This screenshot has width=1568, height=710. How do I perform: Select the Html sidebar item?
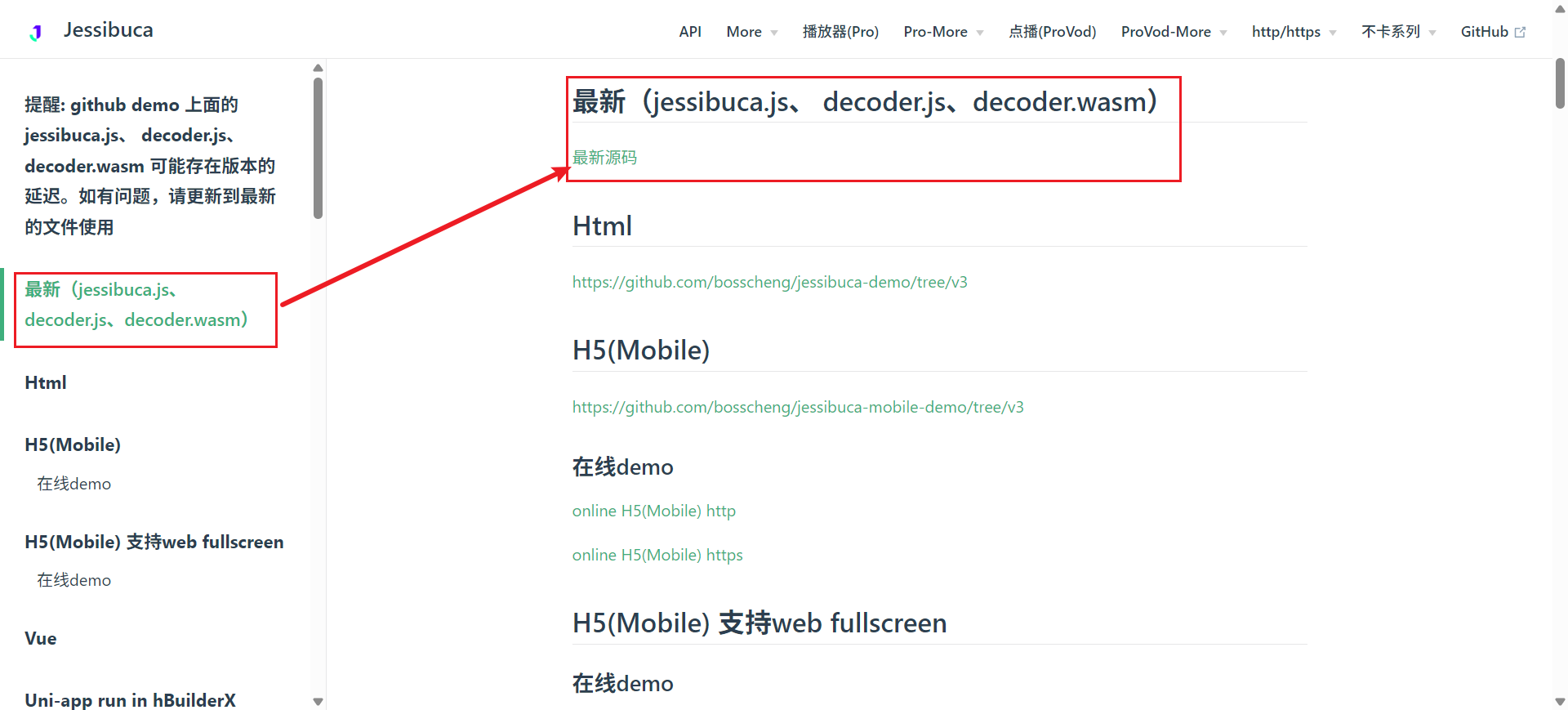coord(46,382)
